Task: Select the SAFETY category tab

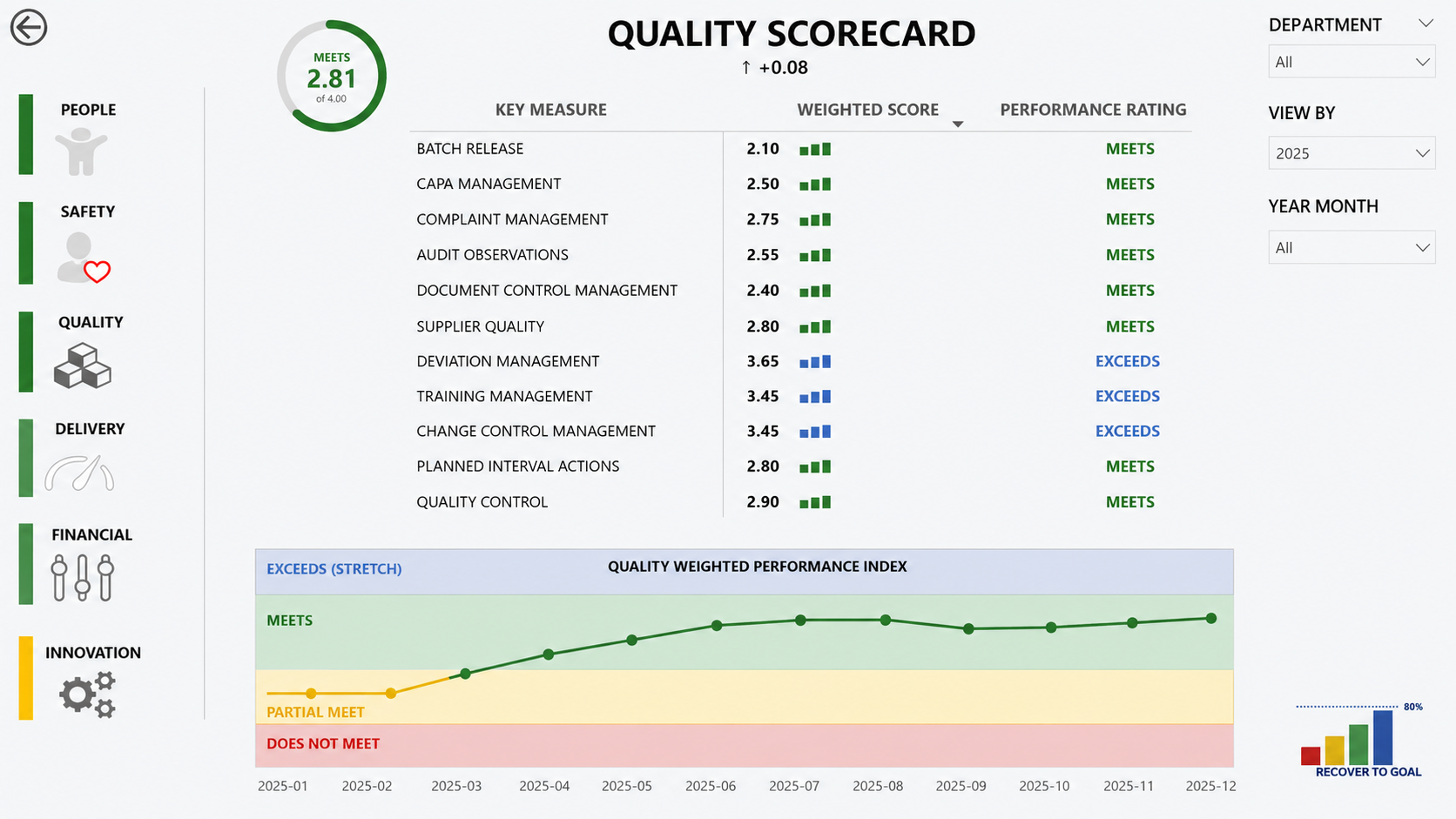Action: (88, 211)
